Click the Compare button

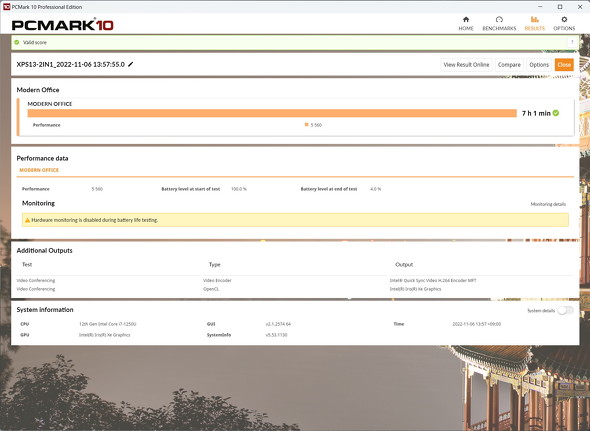click(509, 65)
